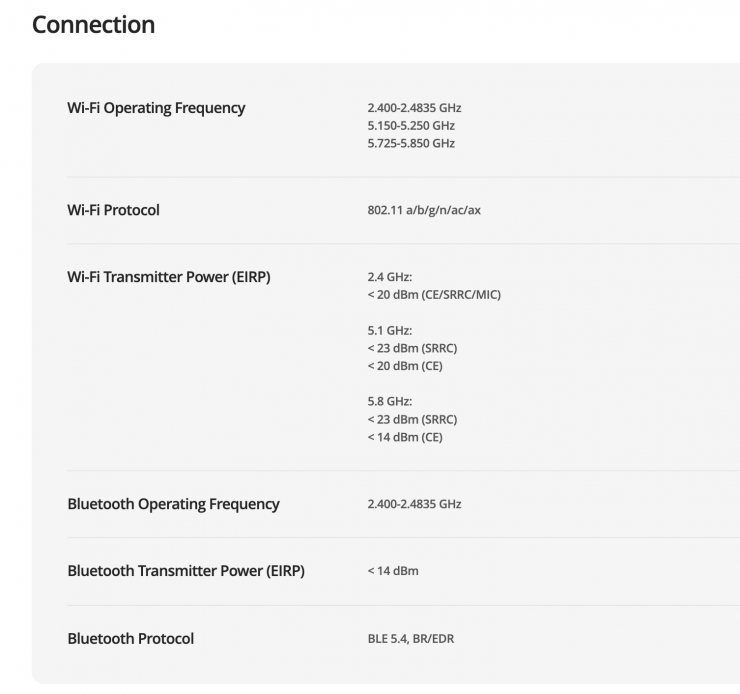The image size is (740, 694).
Task: Select the 5.725-5.850 GHz frequency value
Action: pyautogui.click(x=411, y=144)
